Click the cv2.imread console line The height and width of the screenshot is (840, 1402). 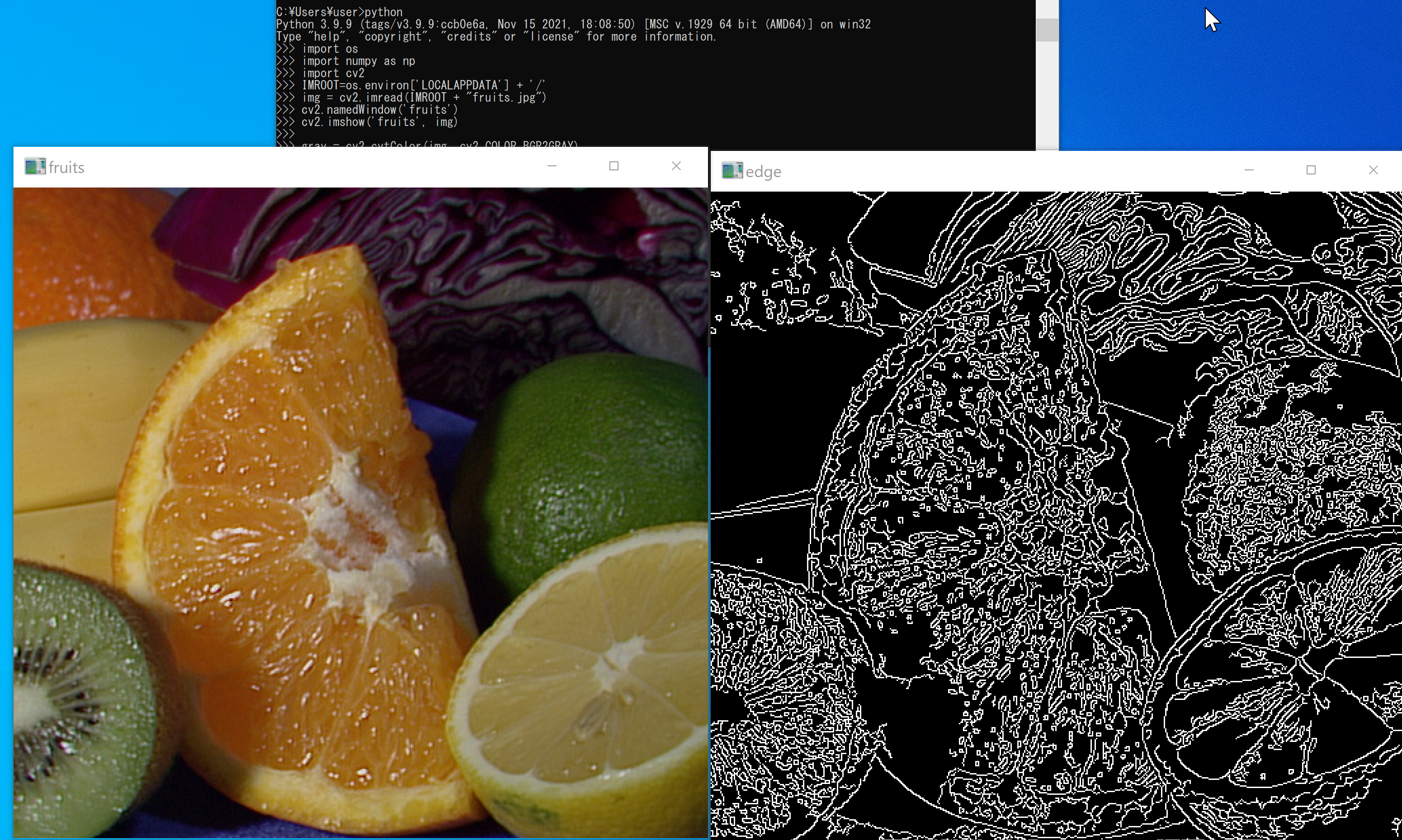pos(411,98)
